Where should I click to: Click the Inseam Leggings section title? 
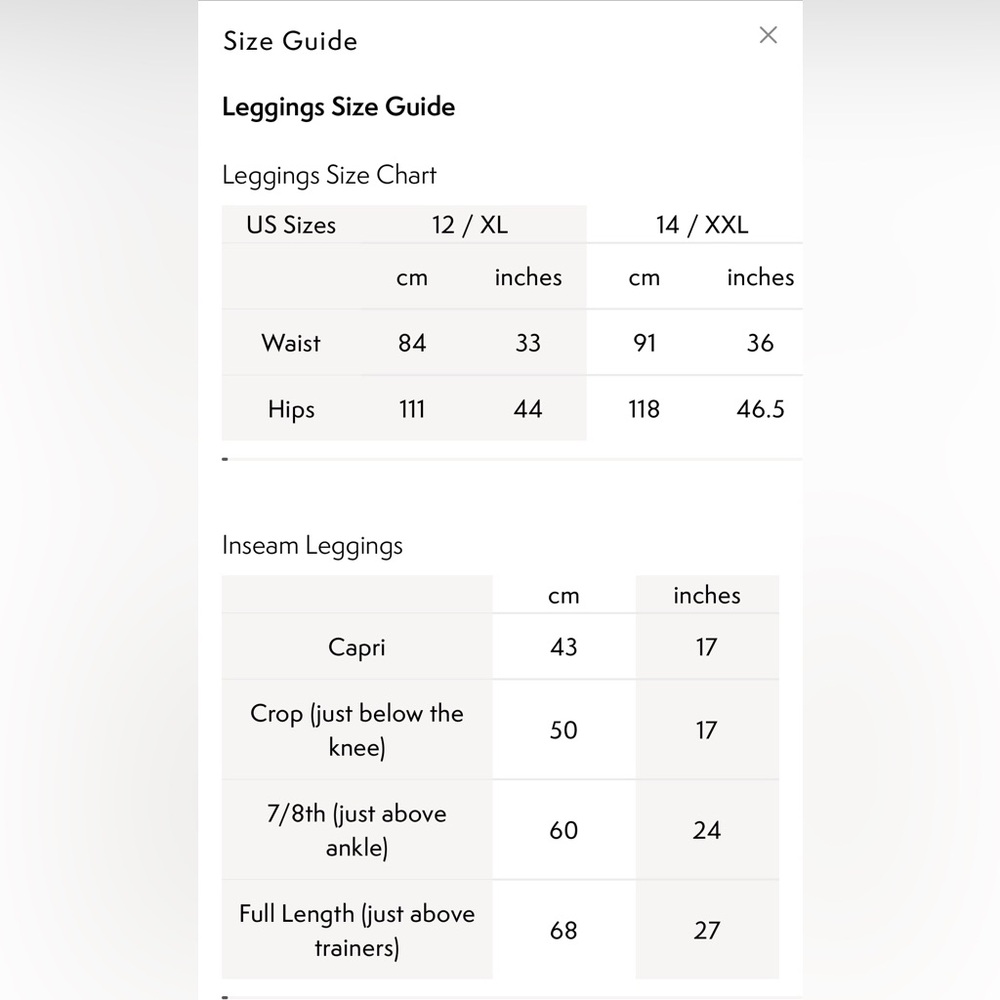click(x=312, y=546)
